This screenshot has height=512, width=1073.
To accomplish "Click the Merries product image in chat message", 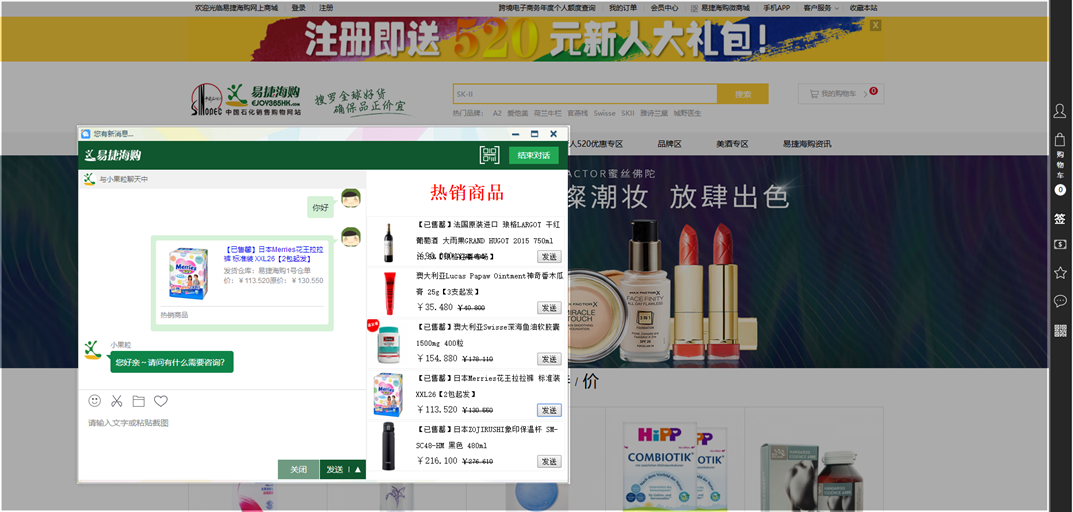I will point(188,272).
